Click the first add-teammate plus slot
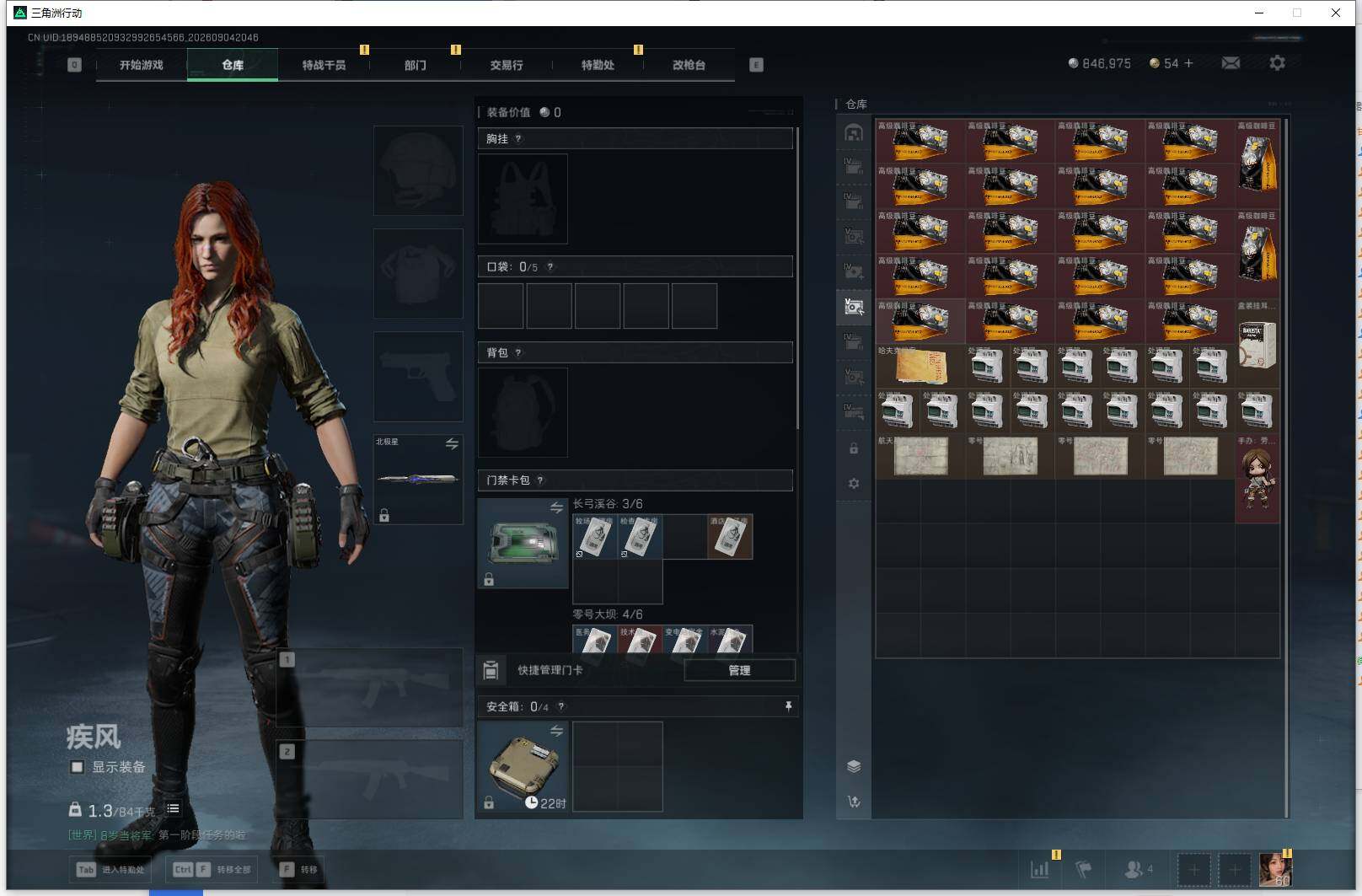This screenshot has height=896, width=1362. (x=1193, y=869)
